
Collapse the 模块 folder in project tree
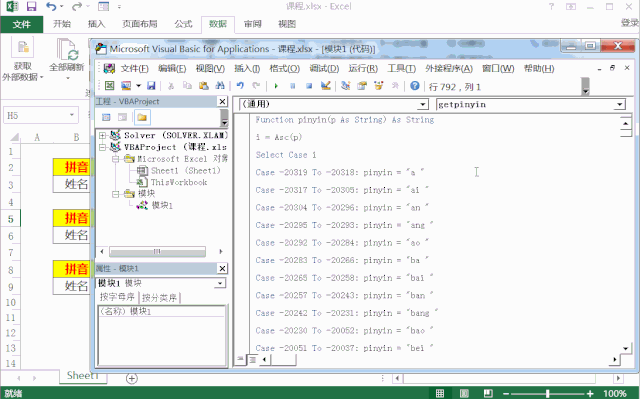pos(116,194)
